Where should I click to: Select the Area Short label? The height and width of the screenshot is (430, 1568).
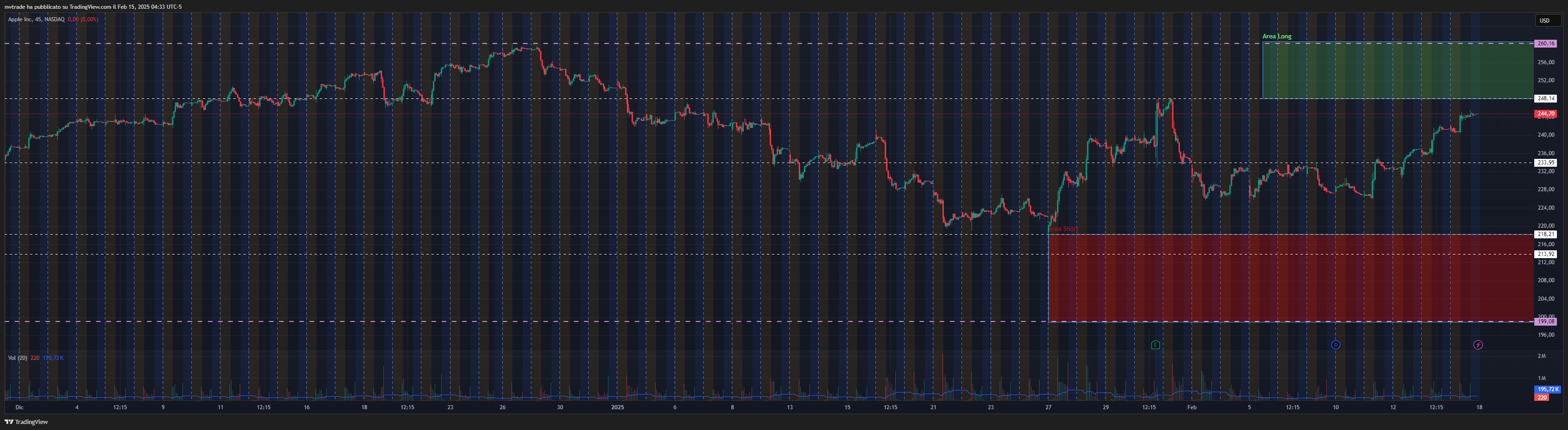click(1063, 229)
